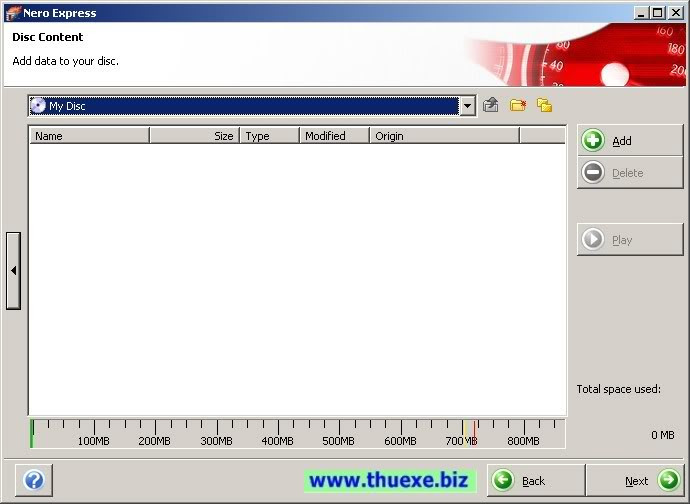Close the Nero Express window
Viewport: 690px width, 504px height.
pyautogui.click(x=675, y=13)
